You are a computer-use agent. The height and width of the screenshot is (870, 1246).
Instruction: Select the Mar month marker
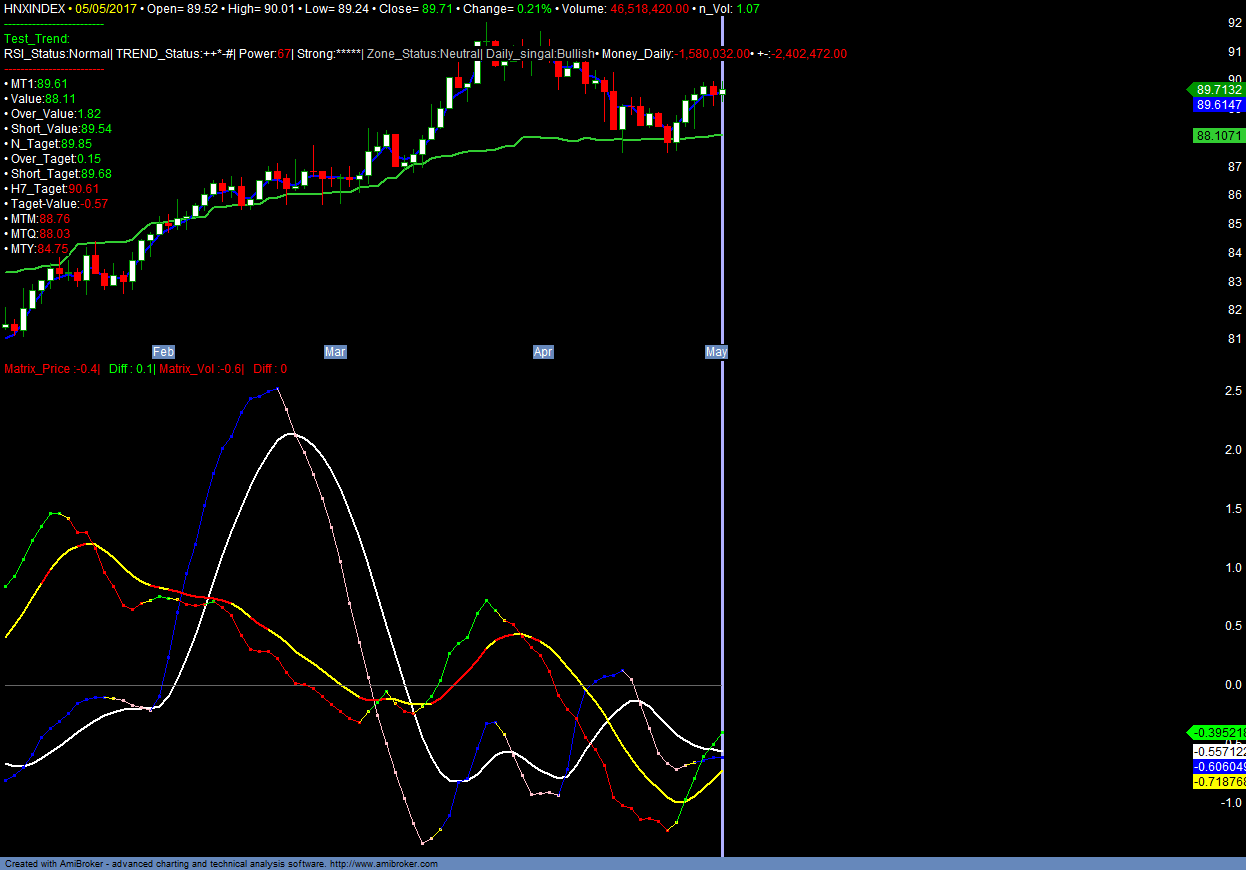click(x=335, y=352)
